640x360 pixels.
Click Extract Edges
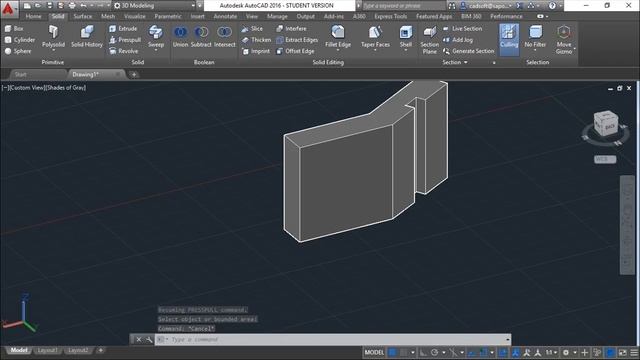coord(297,40)
